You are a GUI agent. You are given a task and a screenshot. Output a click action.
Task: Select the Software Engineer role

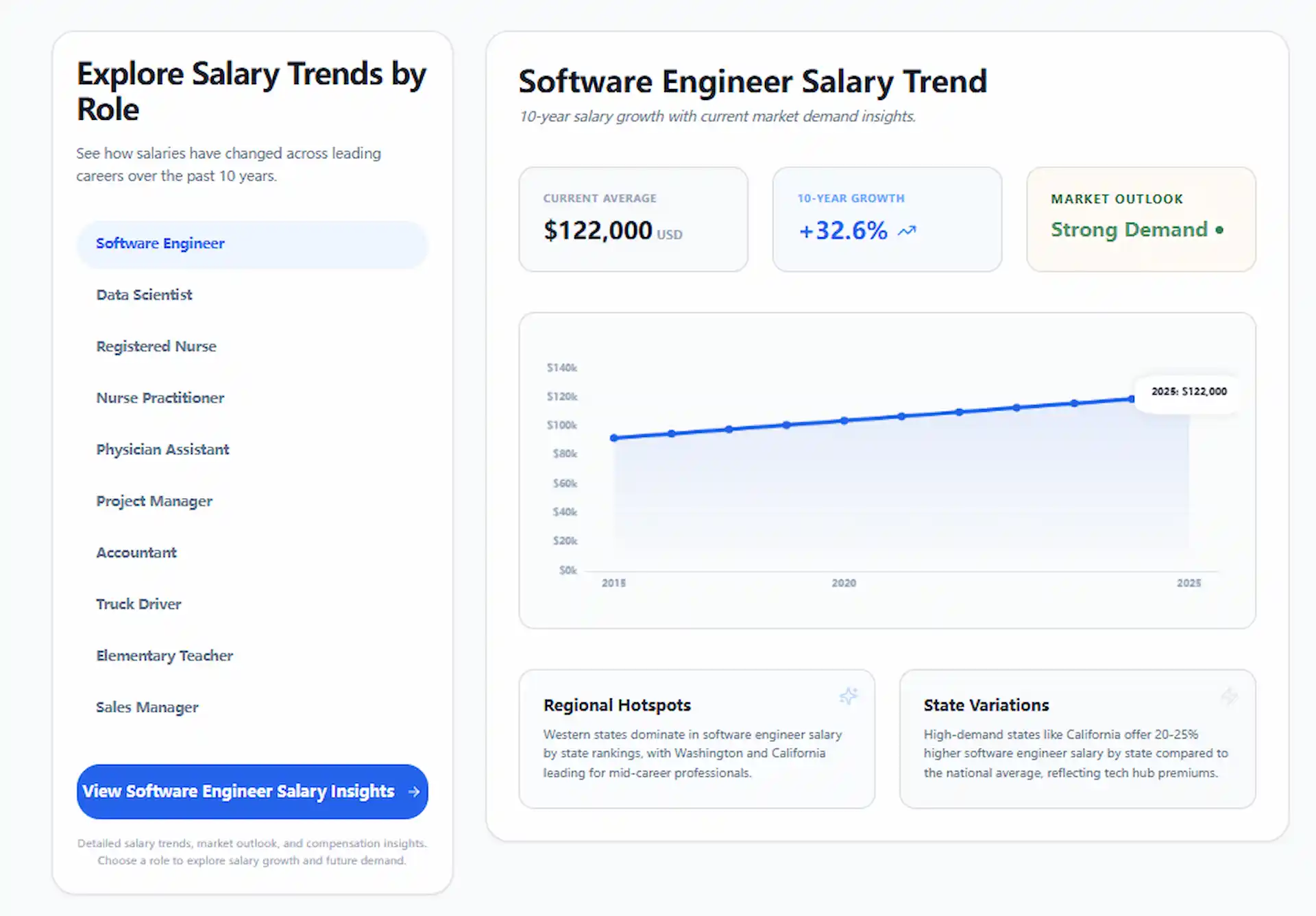coord(252,244)
